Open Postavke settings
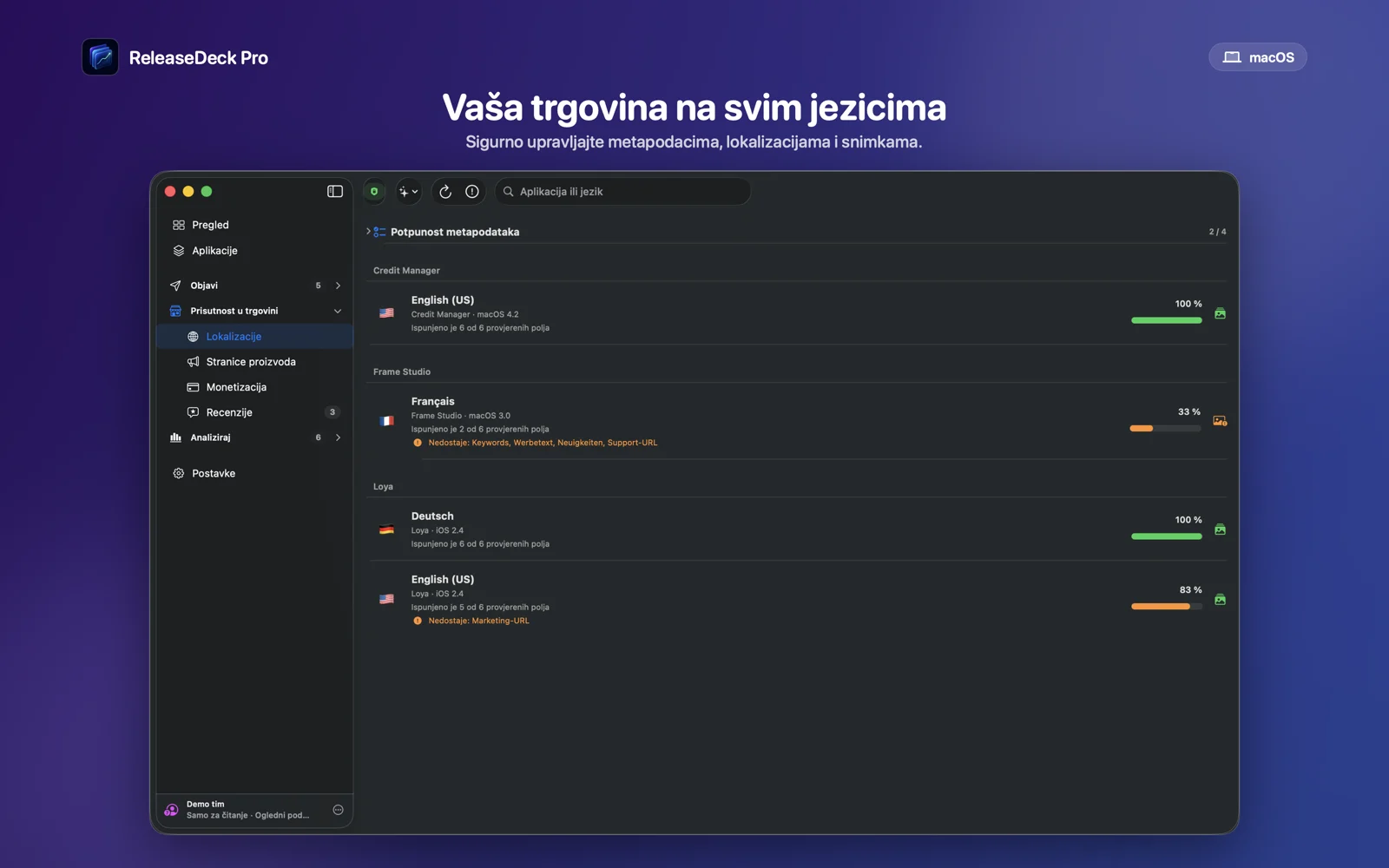1389x868 pixels. point(254,473)
